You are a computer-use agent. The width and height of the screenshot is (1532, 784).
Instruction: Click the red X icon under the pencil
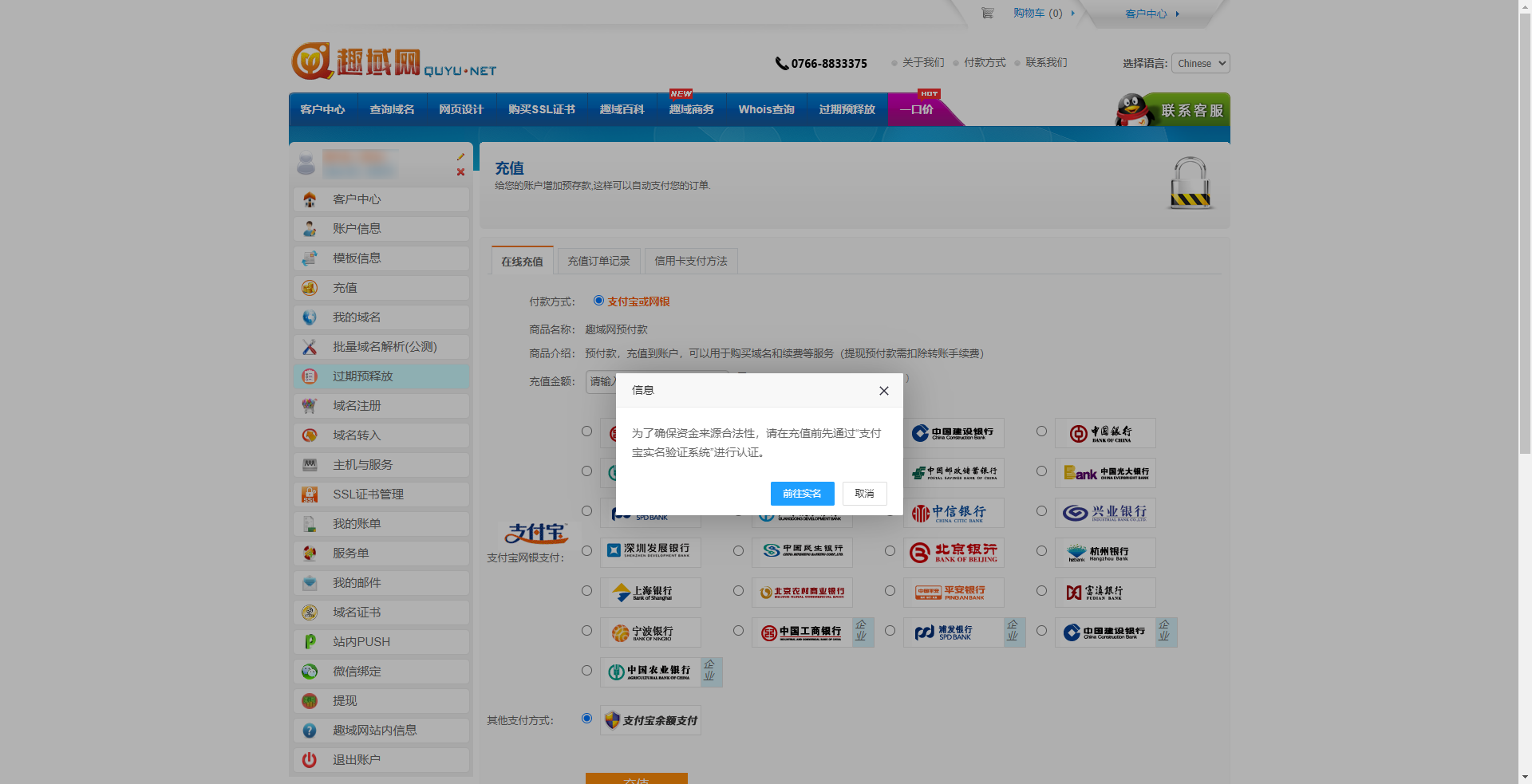(x=460, y=171)
